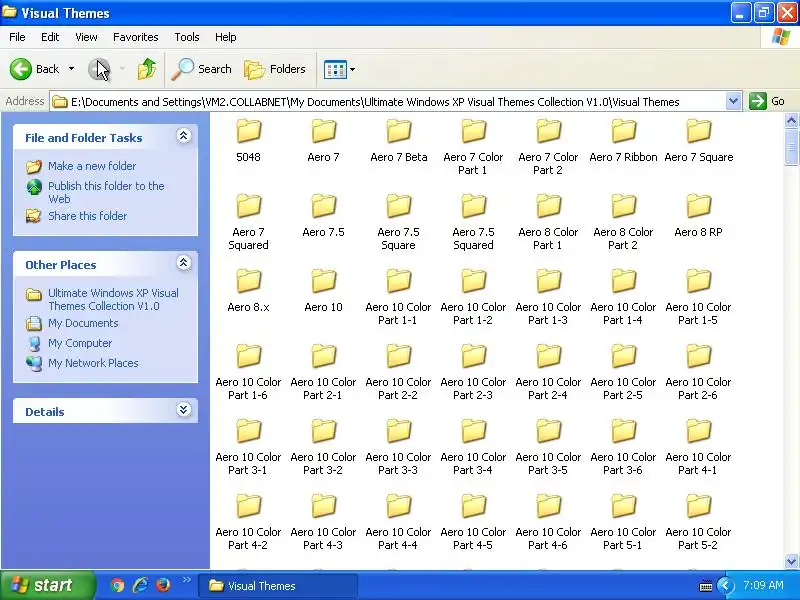Open the Edit menu
Screen dimensions: 800x600
(x=50, y=37)
